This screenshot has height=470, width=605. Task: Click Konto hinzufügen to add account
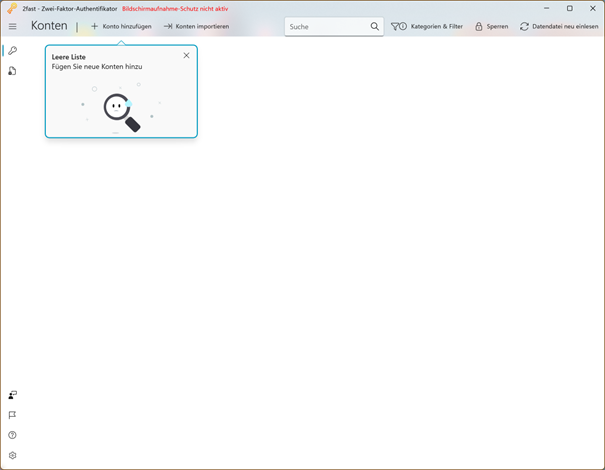(121, 26)
